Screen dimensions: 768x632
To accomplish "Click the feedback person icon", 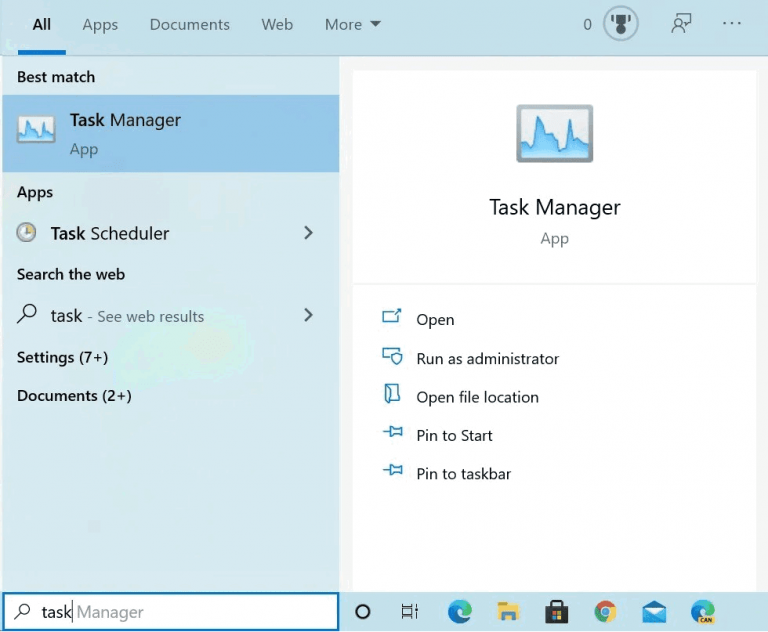I will point(681,25).
